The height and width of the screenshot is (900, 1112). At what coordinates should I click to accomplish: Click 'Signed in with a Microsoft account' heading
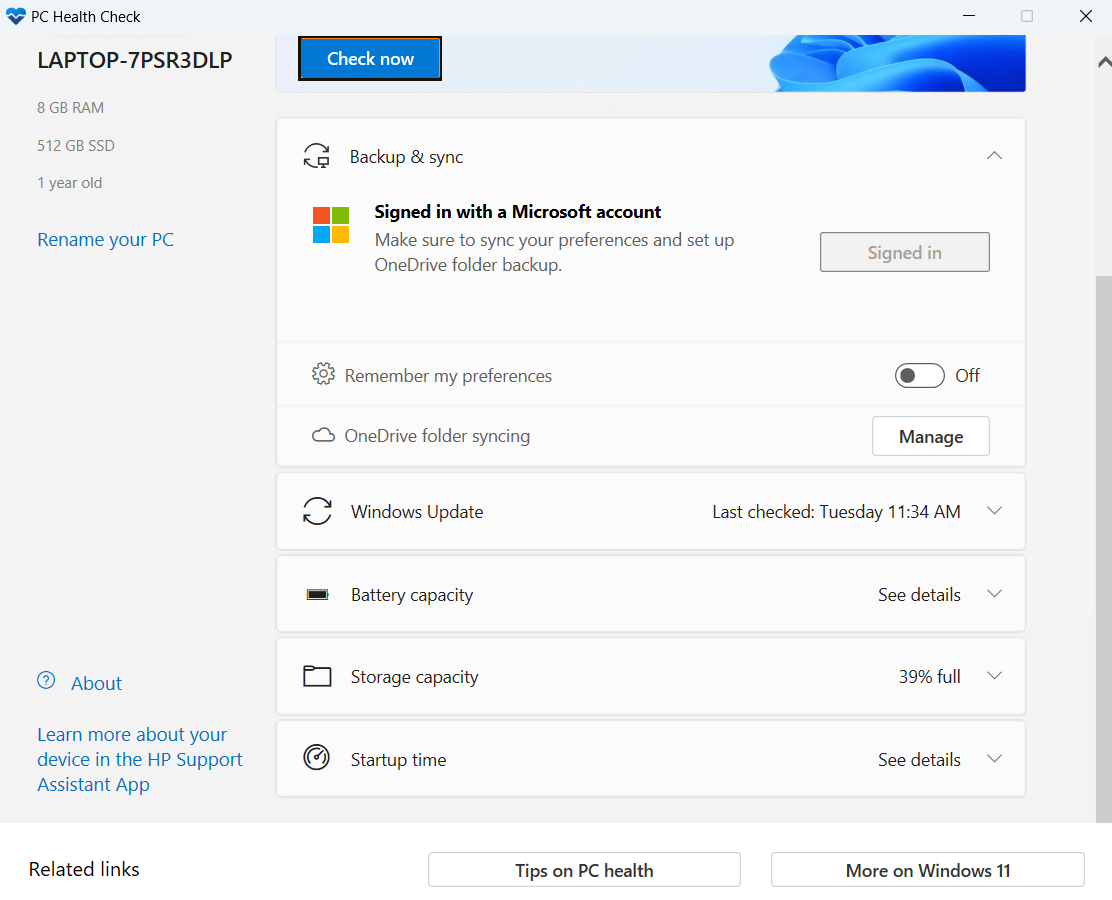point(517,211)
